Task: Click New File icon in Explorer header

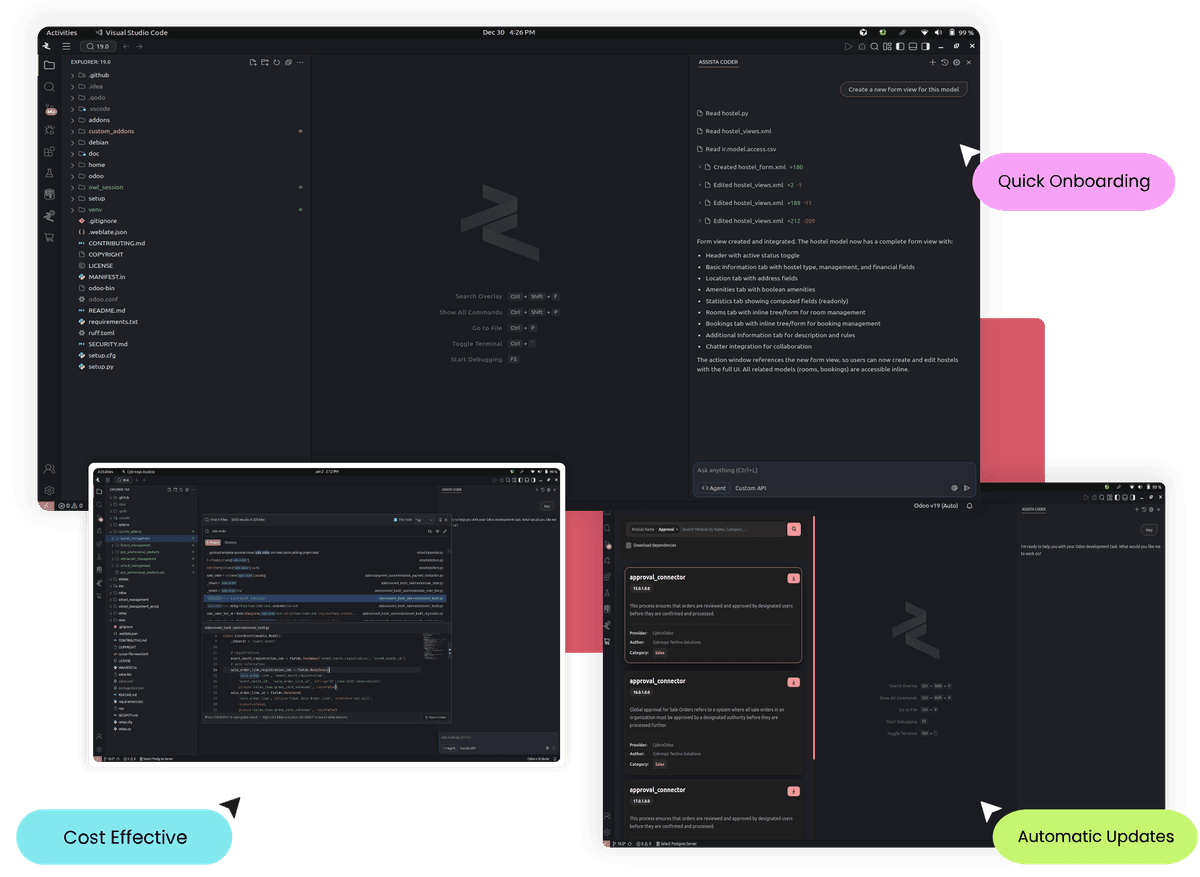Action: (253, 62)
